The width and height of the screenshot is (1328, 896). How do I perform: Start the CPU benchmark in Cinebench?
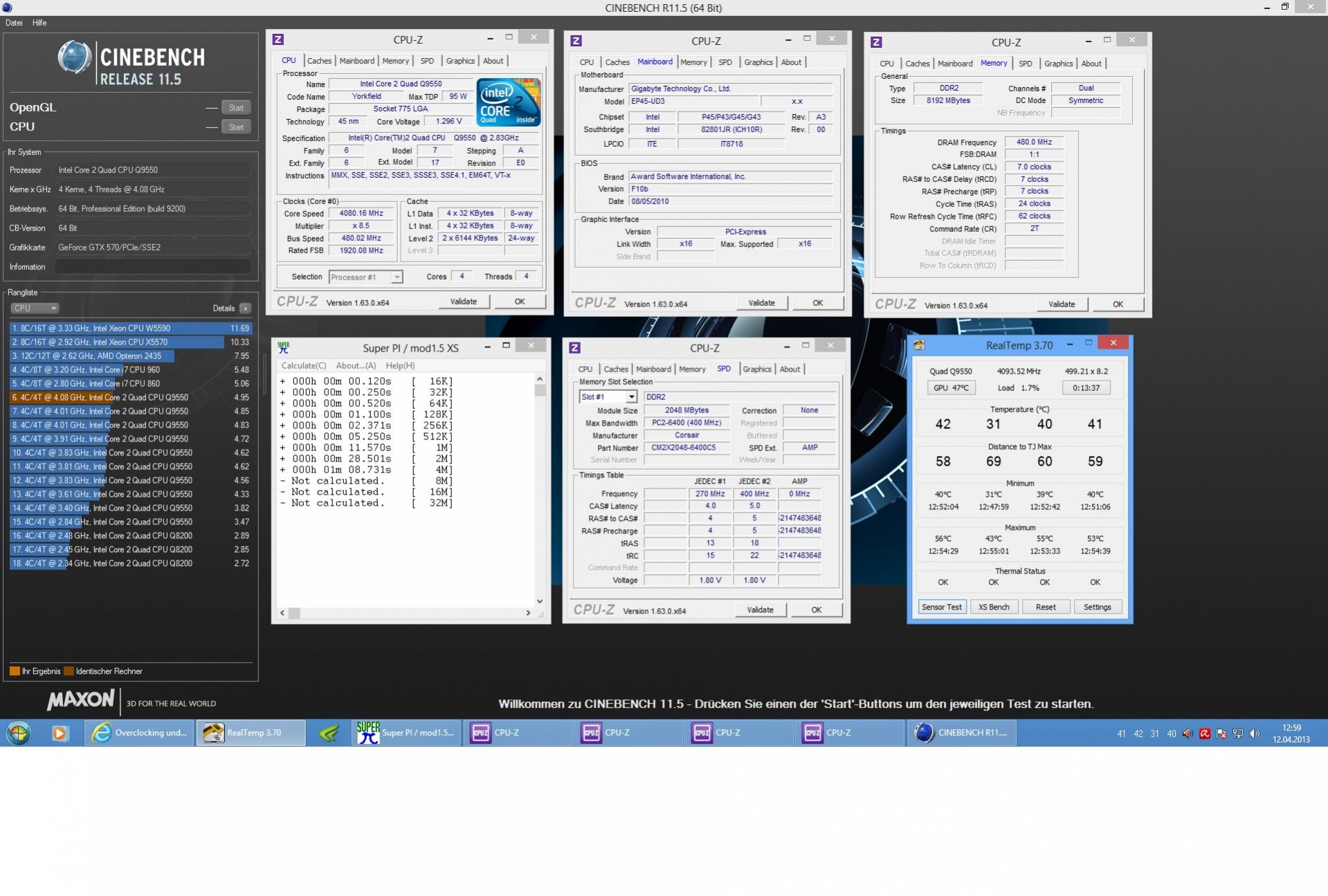236,127
